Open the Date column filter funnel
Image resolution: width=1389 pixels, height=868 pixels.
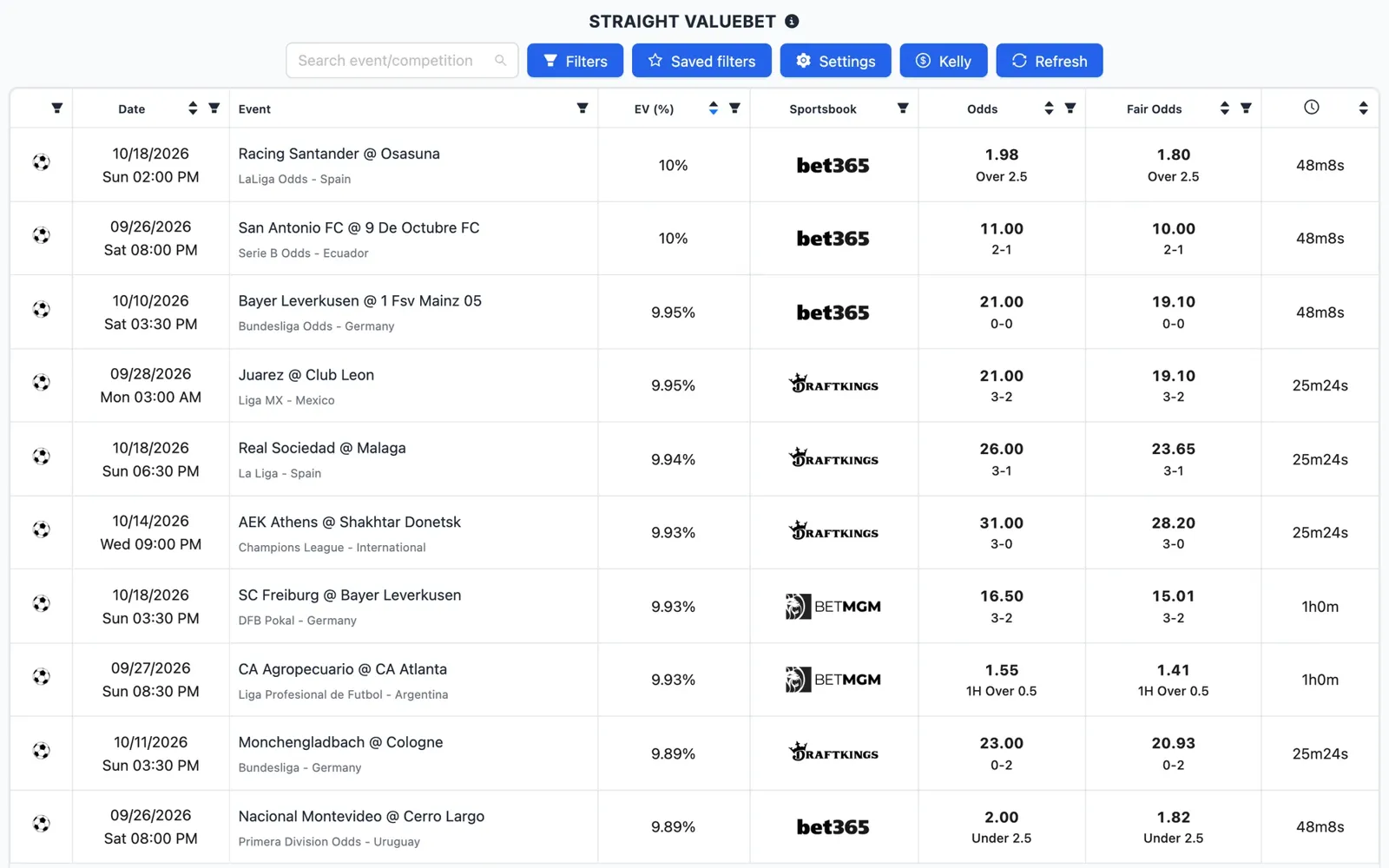click(214, 108)
